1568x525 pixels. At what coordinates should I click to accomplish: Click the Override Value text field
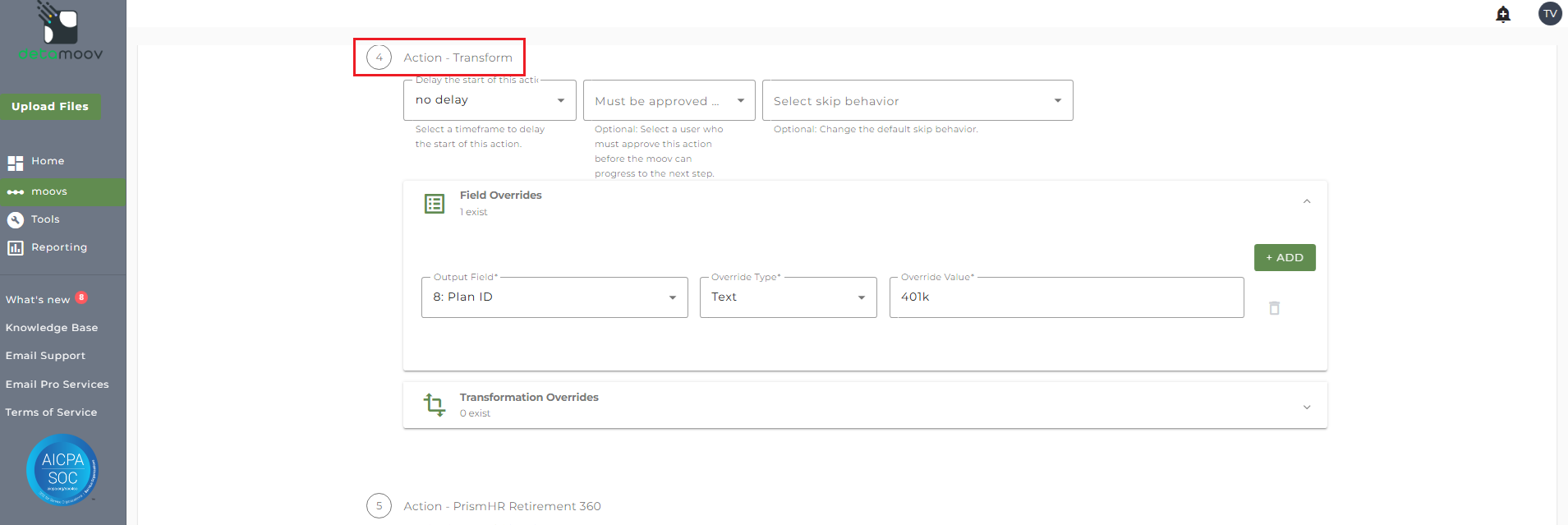point(1065,297)
